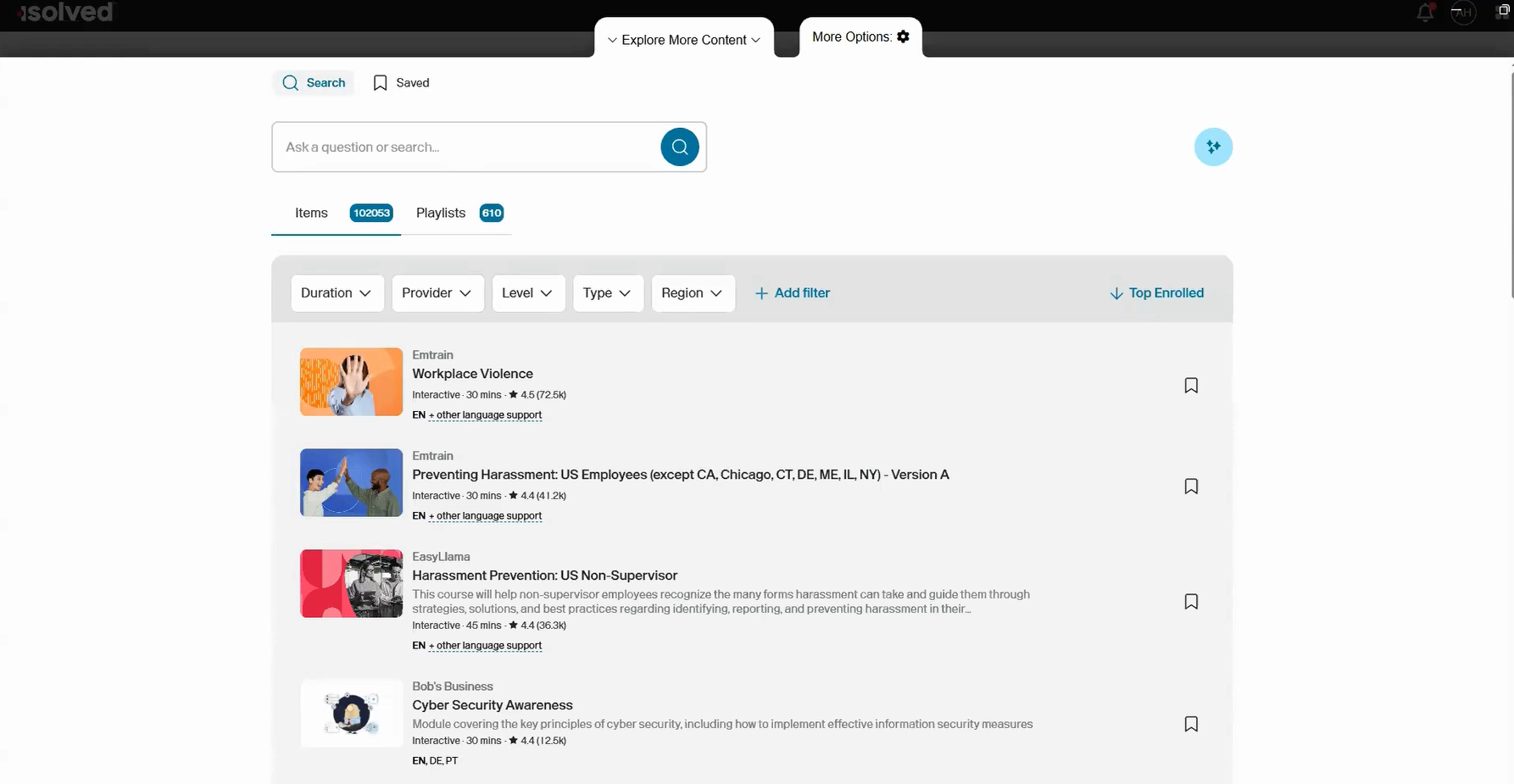This screenshot has height=784, width=1514.
Task: Open the AH profile avatar menu
Action: click(x=1463, y=13)
